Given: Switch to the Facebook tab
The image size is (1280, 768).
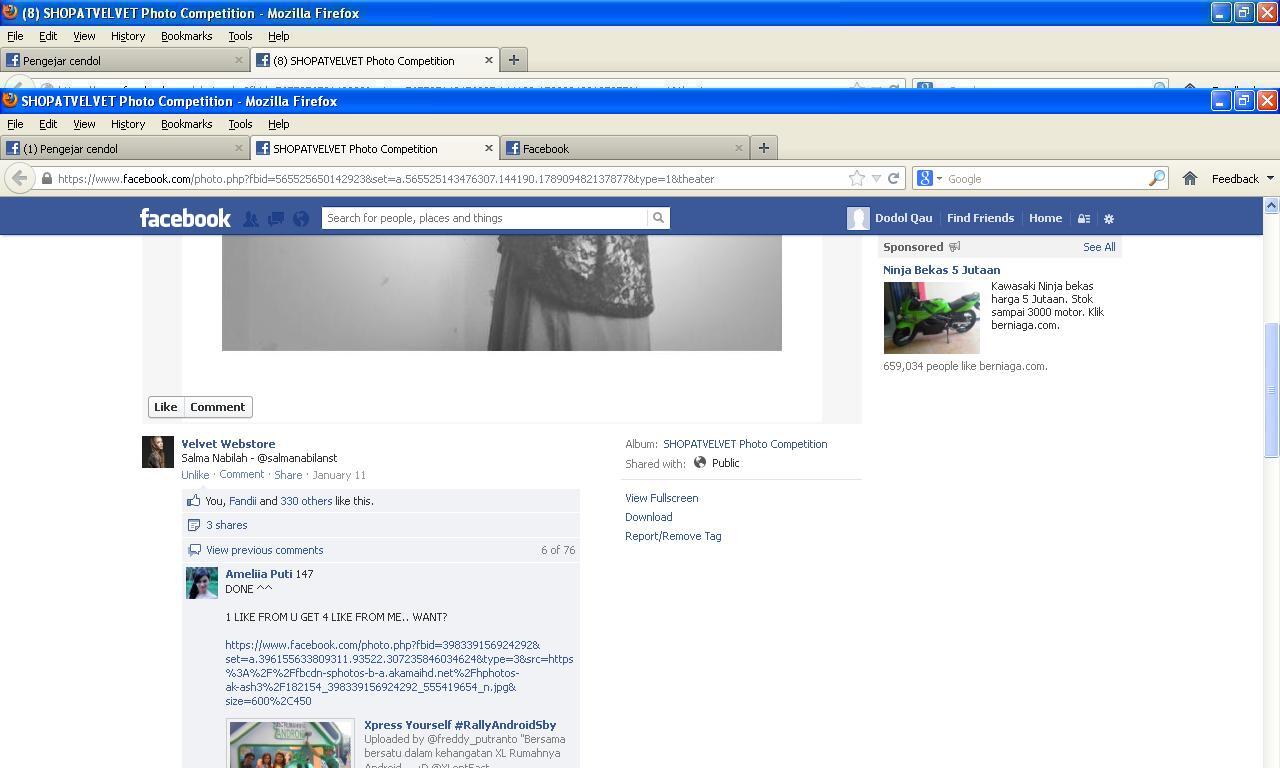Looking at the screenshot, I should coord(624,148).
